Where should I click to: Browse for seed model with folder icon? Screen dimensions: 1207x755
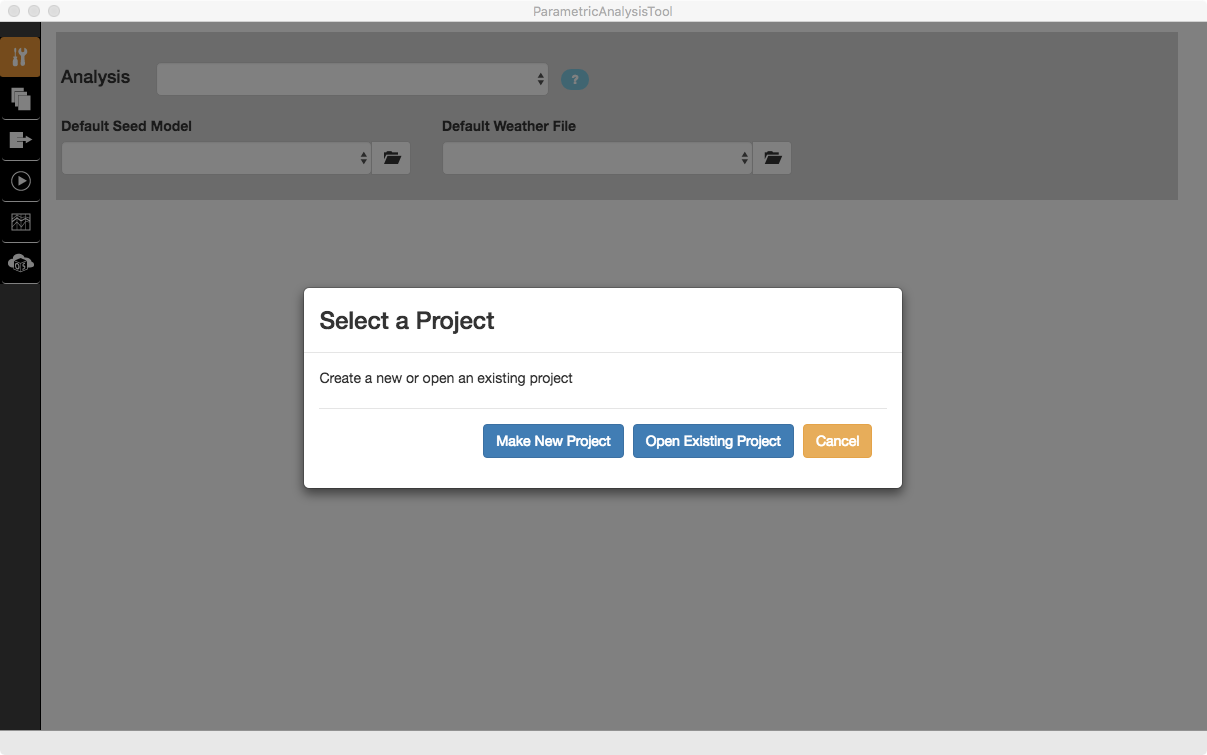(391, 158)
